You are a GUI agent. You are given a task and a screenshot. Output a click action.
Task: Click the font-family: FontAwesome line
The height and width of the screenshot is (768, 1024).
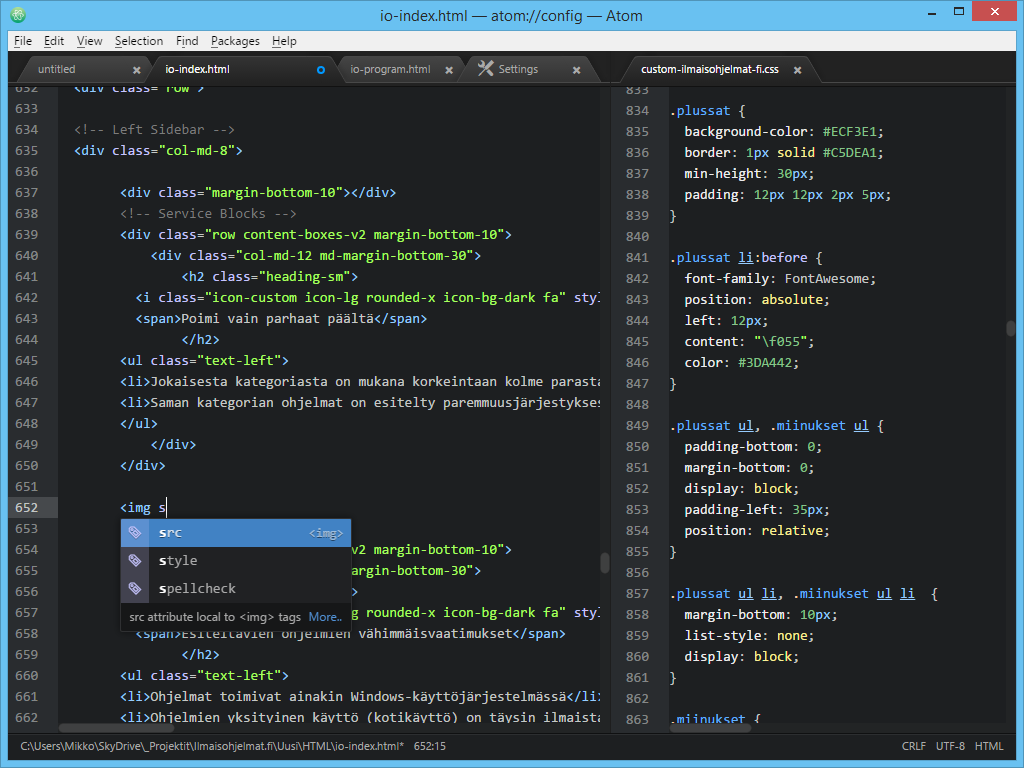point(780,278)
